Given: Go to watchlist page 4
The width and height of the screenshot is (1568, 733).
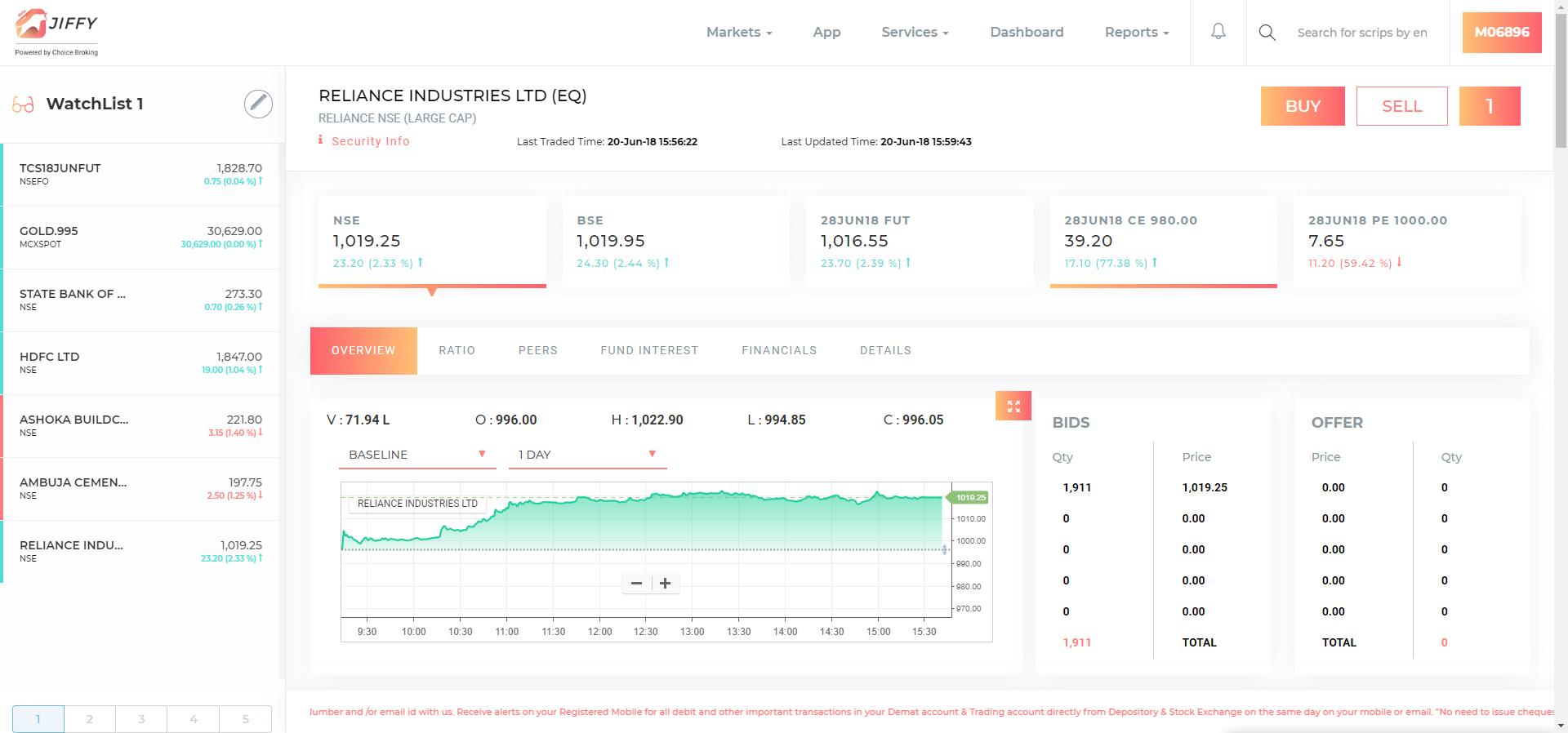Looking at the screenshot, I should coord(194,719).
